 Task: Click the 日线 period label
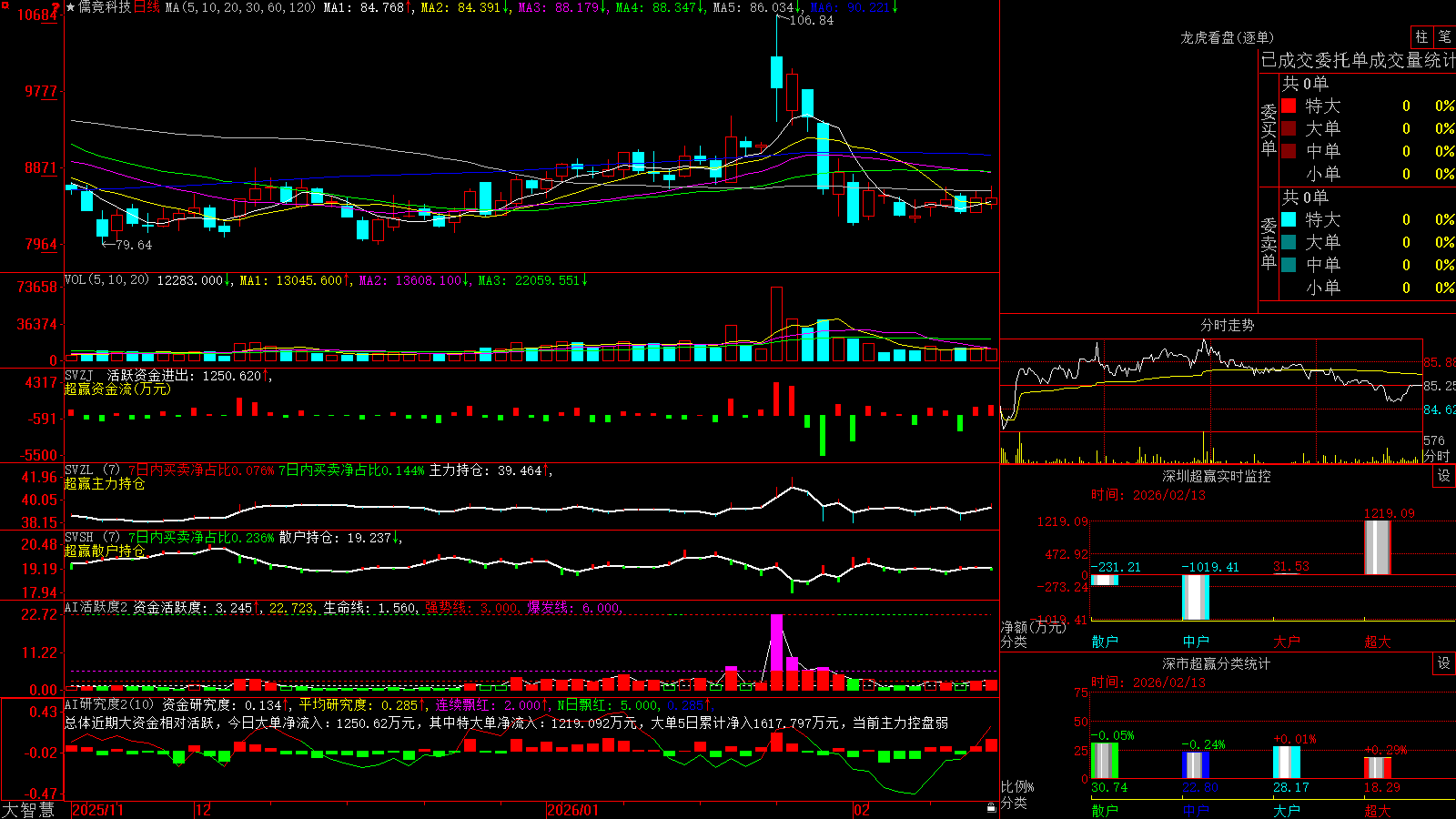point(147,7)
